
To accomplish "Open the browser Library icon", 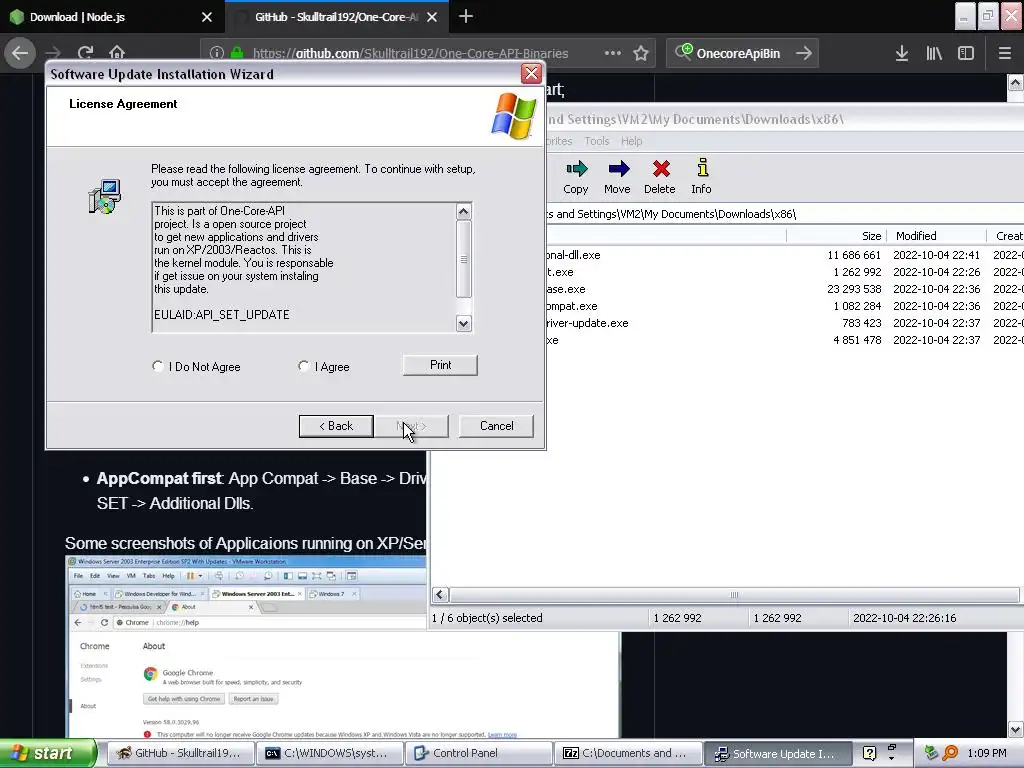I will 934,53.
